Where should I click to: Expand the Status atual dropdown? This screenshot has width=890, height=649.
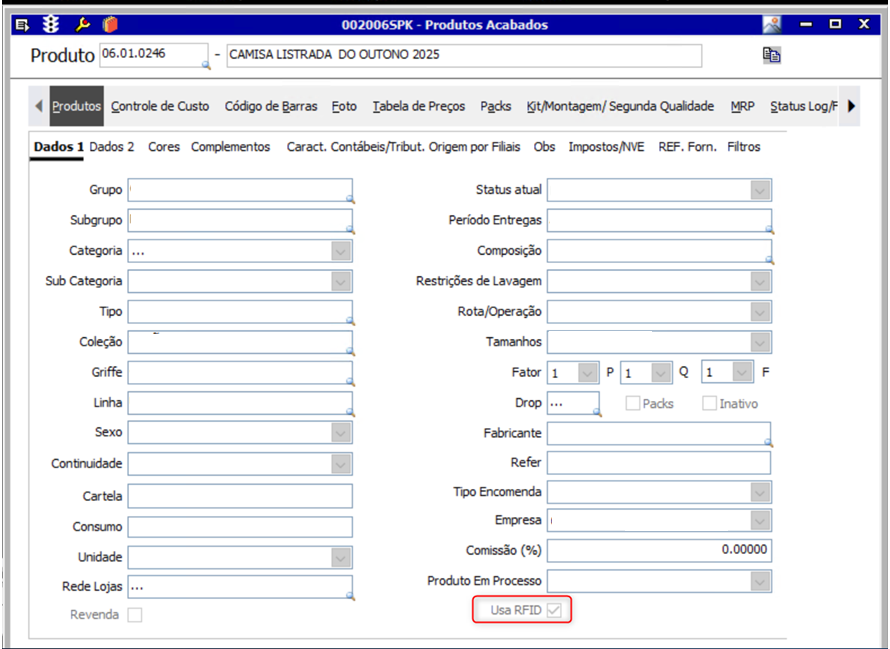tap(760, 190)
